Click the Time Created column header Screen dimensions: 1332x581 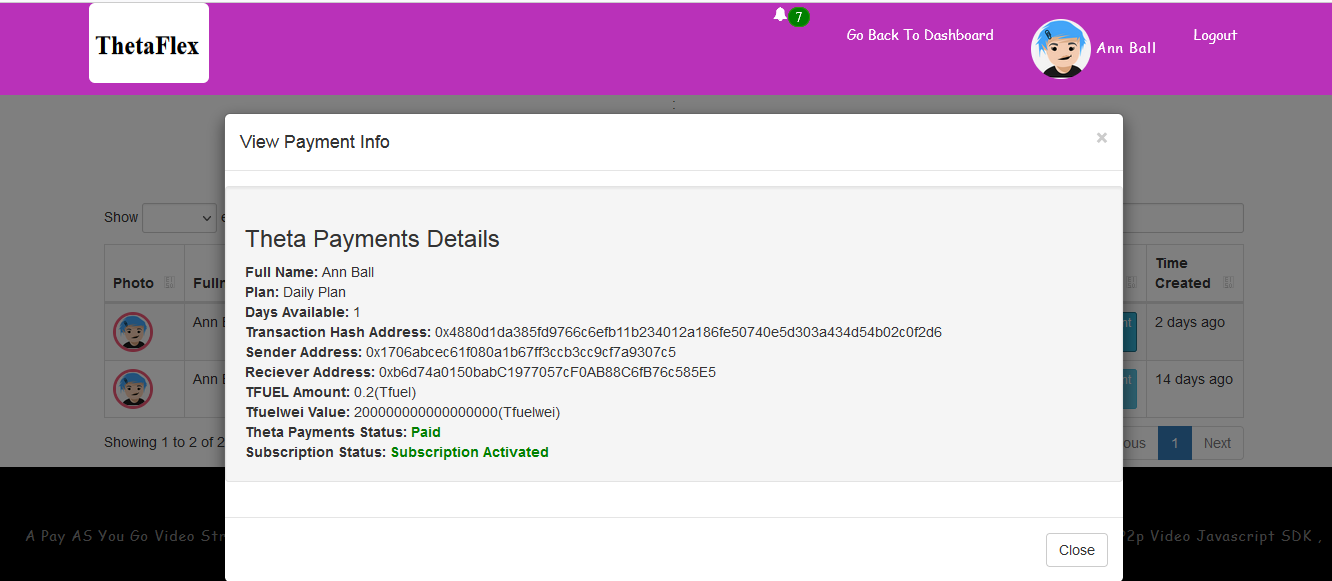pos(1194,273)
